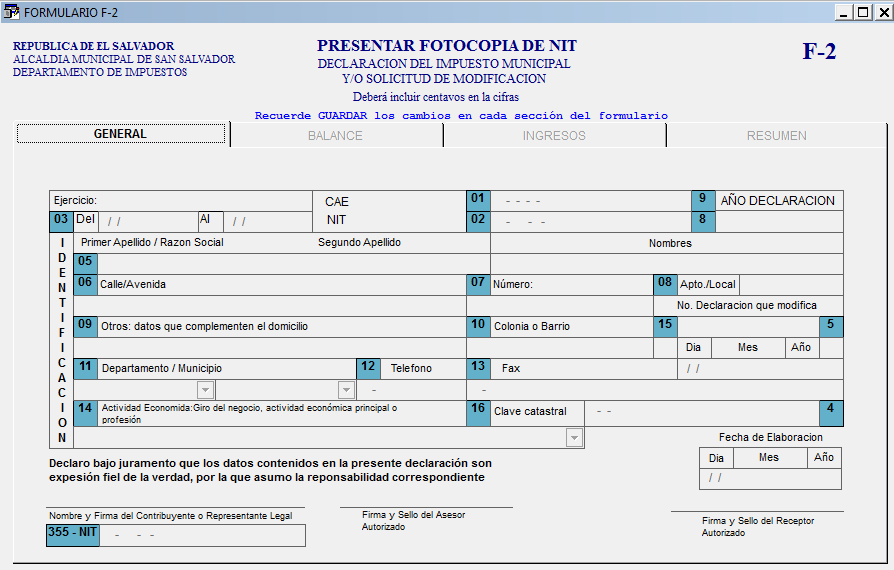Click the Formulario F-2 title bar icon
The image size is (894, 570).
pos(12,12)
